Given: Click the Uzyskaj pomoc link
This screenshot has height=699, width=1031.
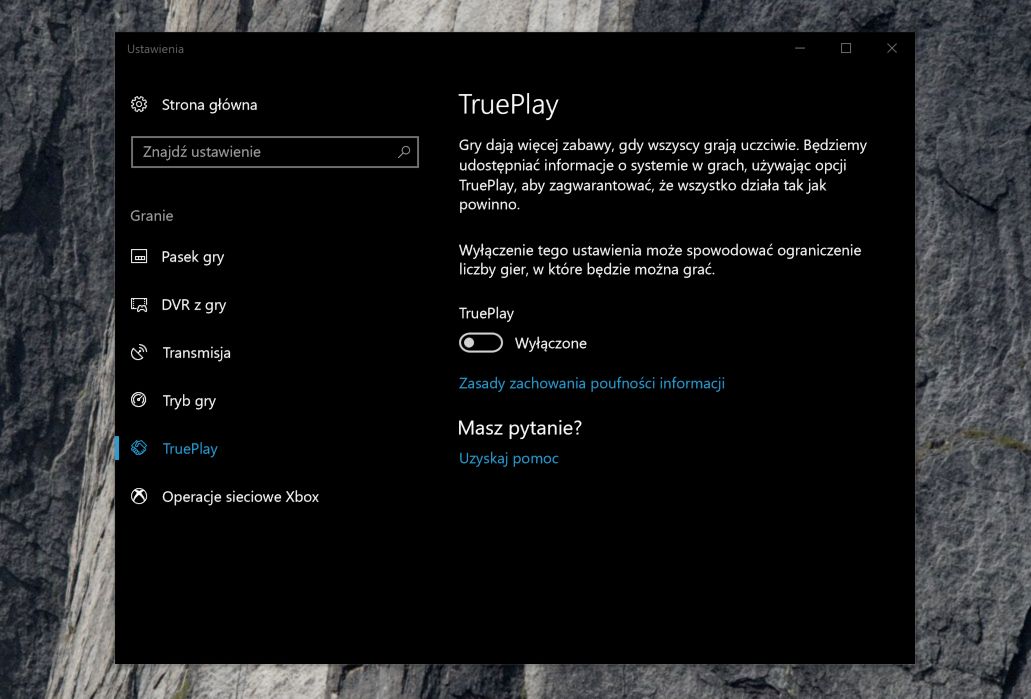Looking at the screenshot, I should pyautogui.click(x=509, y=458).
